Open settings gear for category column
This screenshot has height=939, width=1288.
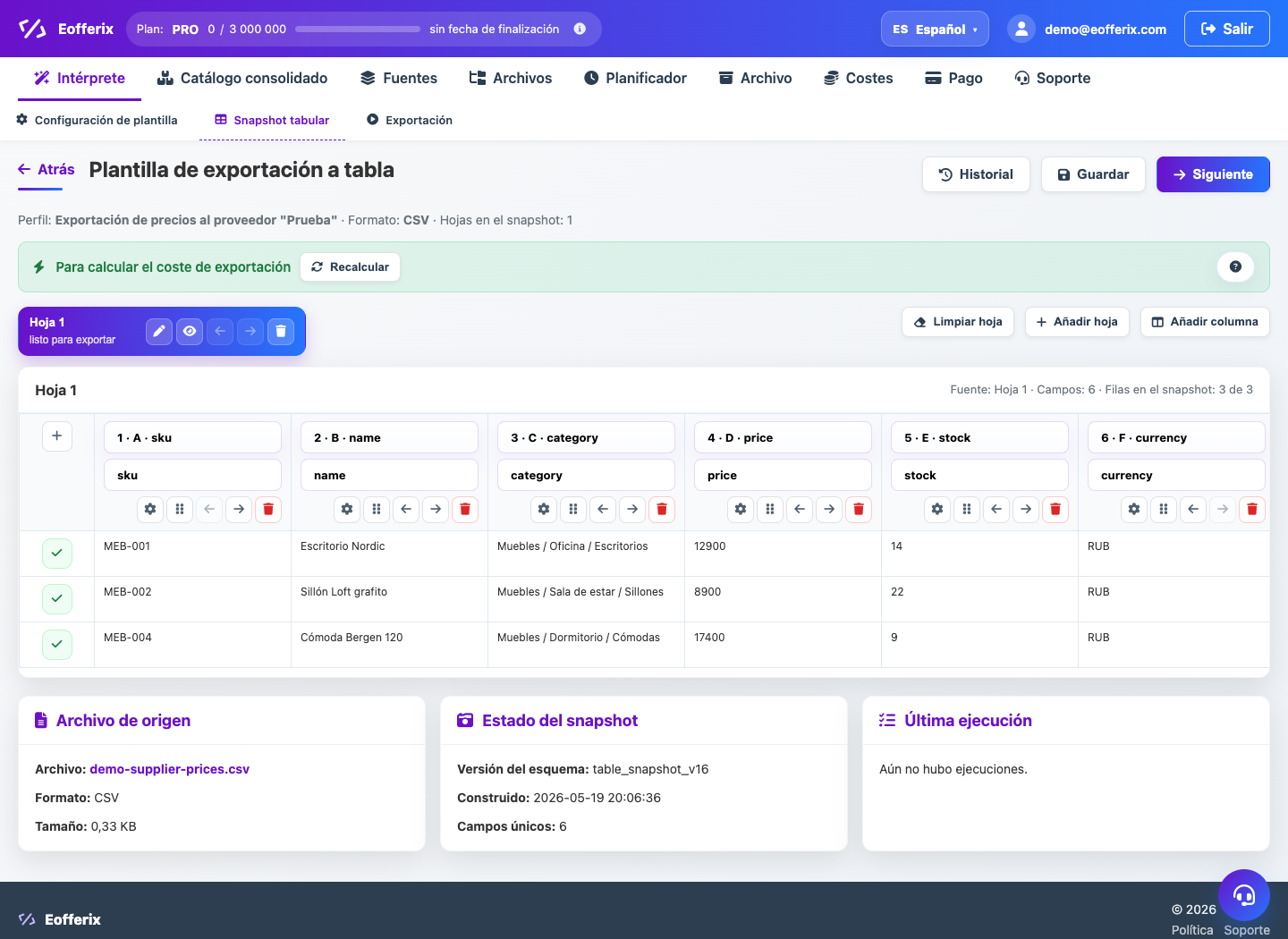tap(544, 509)
